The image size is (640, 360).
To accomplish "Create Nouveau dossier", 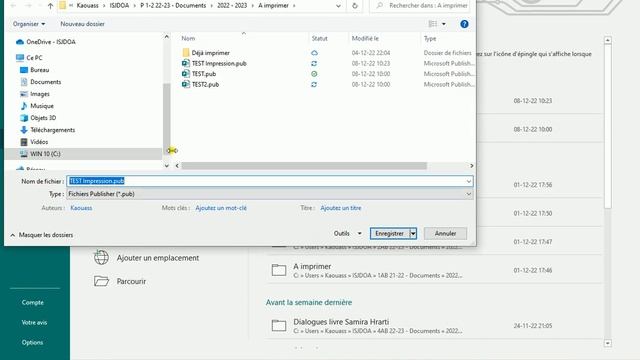I will pyautogui.click(x=82, y=24).
